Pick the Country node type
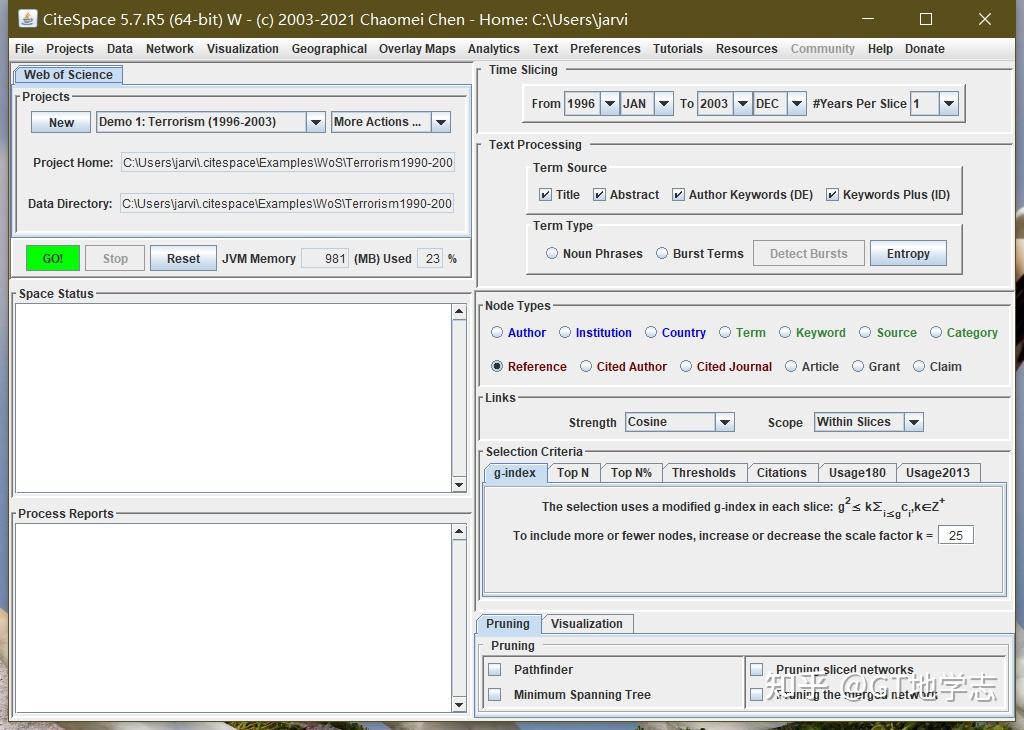The width and height of the screenshot is (1024, 730). pos(651,332)
